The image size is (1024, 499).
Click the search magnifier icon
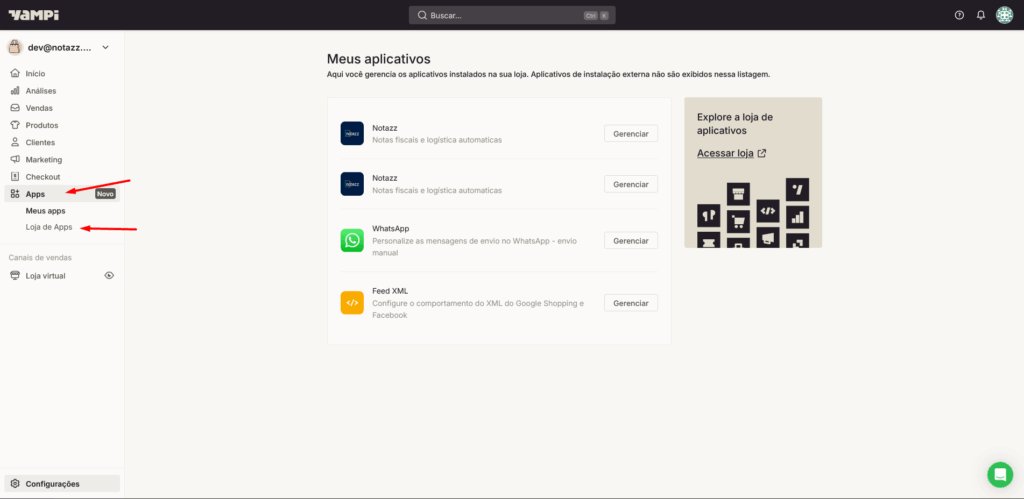pyautogui.click(x=422, y=15)
